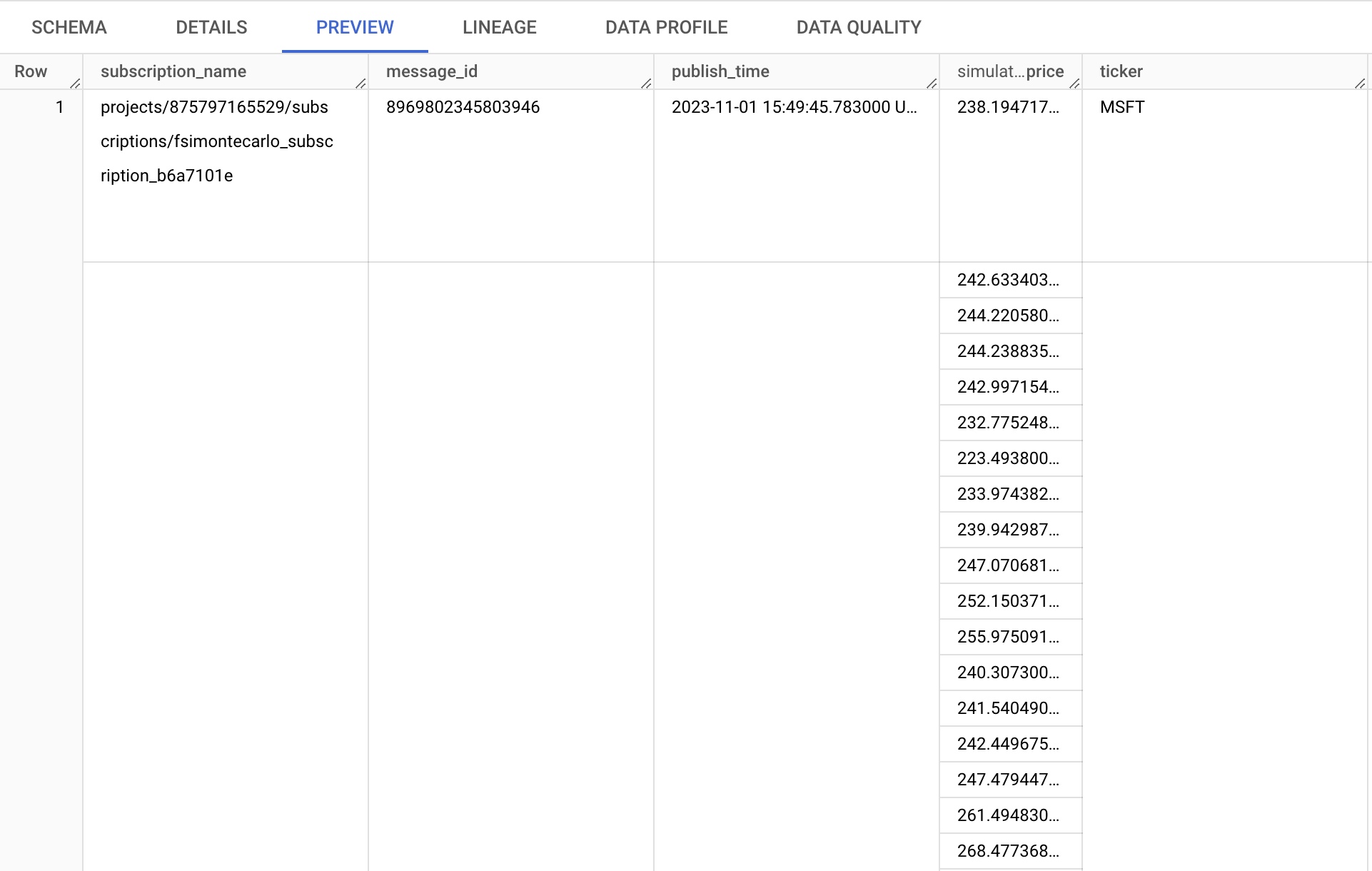Select the 238.194717 price value
1372x871 pixels.
(x=1008, y=107)
